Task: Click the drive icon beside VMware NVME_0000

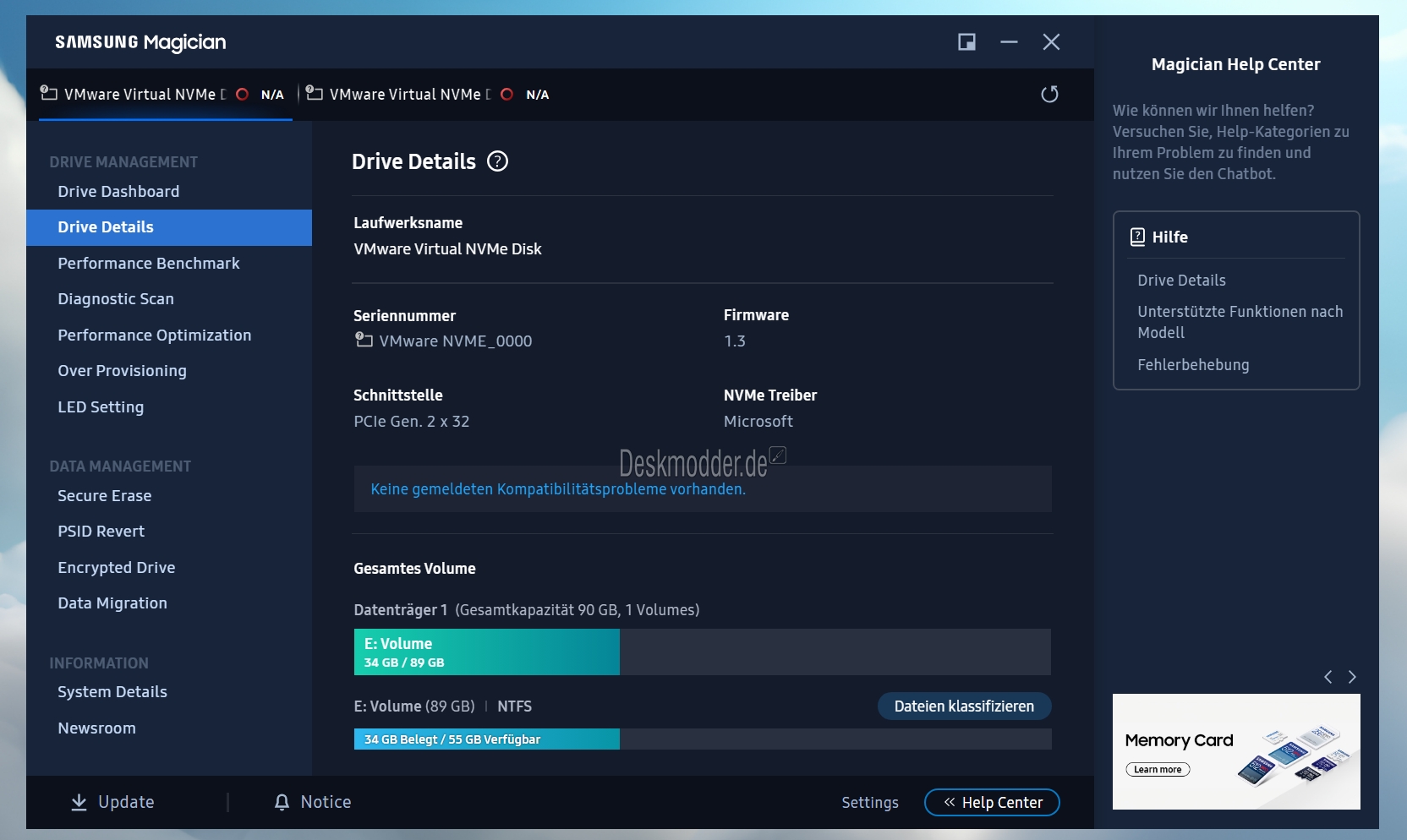Action: click(x=364, y=340)
